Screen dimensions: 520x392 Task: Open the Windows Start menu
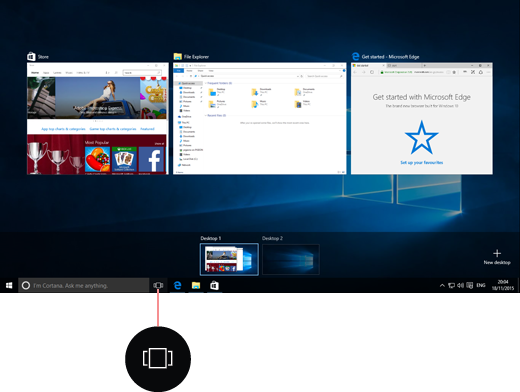(9, 285)
